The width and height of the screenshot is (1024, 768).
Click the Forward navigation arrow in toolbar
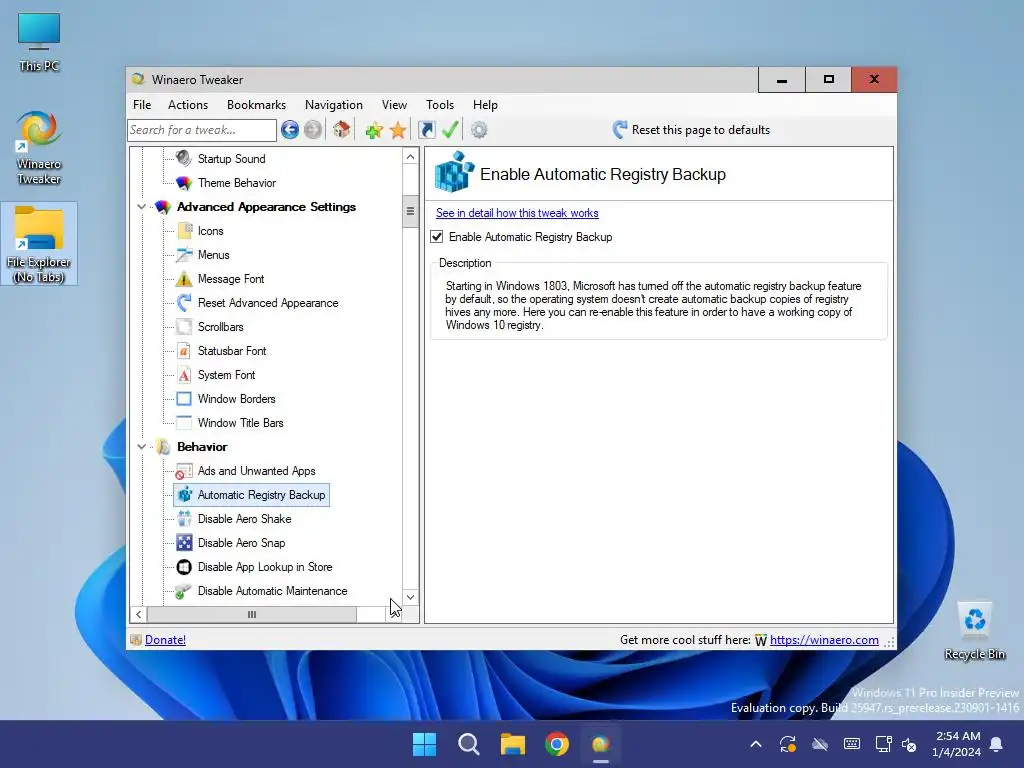tap(313, 130)
